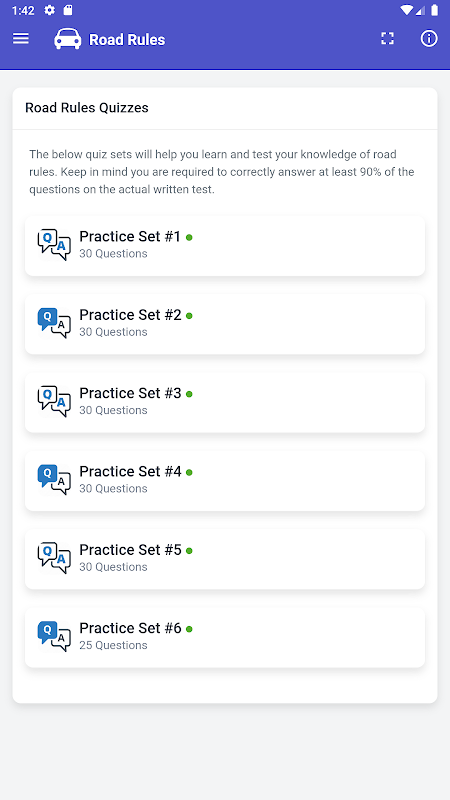Tap the Q&A icon for Practice Set #6
Image resolution: width=450 pixels, height=800 pixels.
54,636
